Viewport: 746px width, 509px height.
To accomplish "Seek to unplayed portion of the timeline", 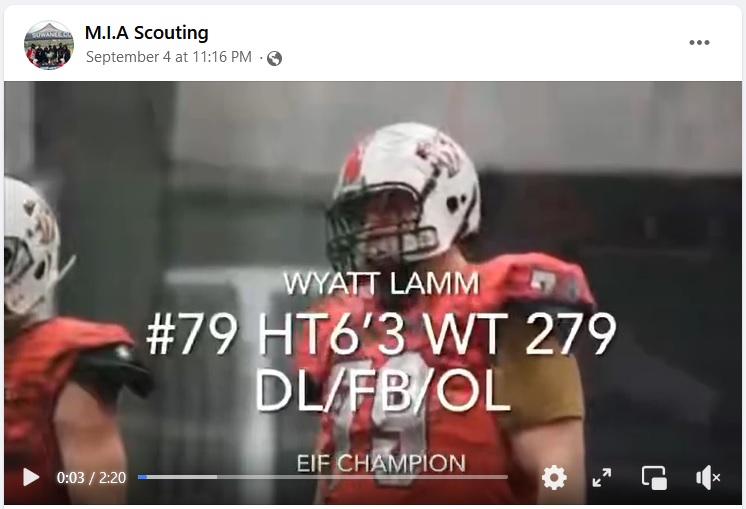I will 363,477.
